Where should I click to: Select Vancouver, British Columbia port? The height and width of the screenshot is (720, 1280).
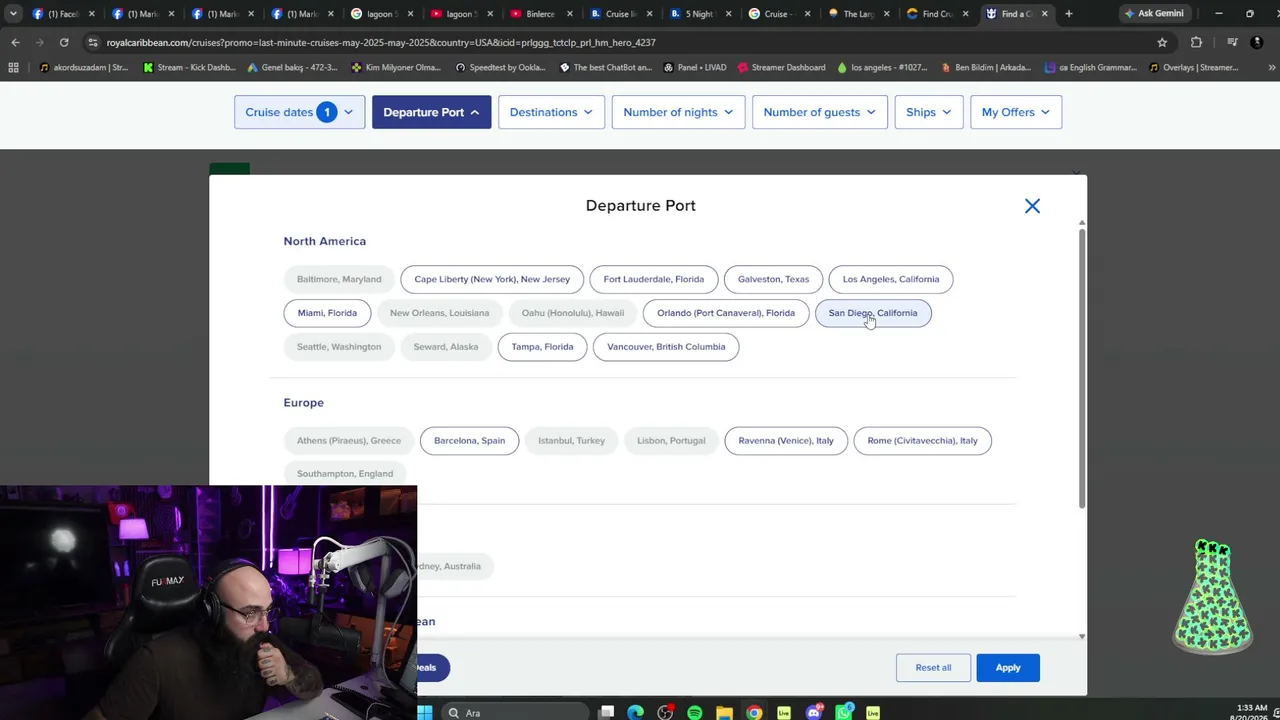(x=666, y=347)
